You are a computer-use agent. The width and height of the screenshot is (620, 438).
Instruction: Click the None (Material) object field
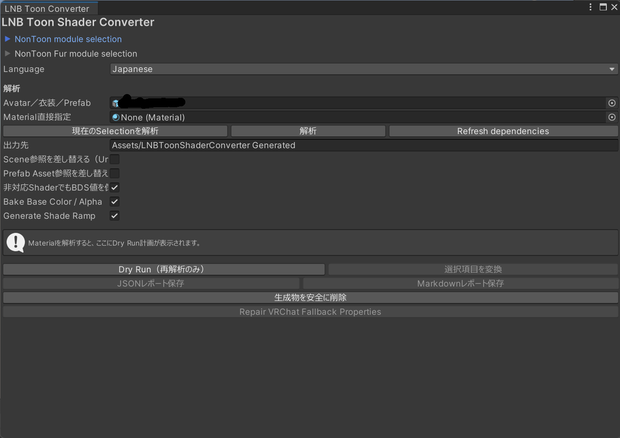(x=358, y=117)
